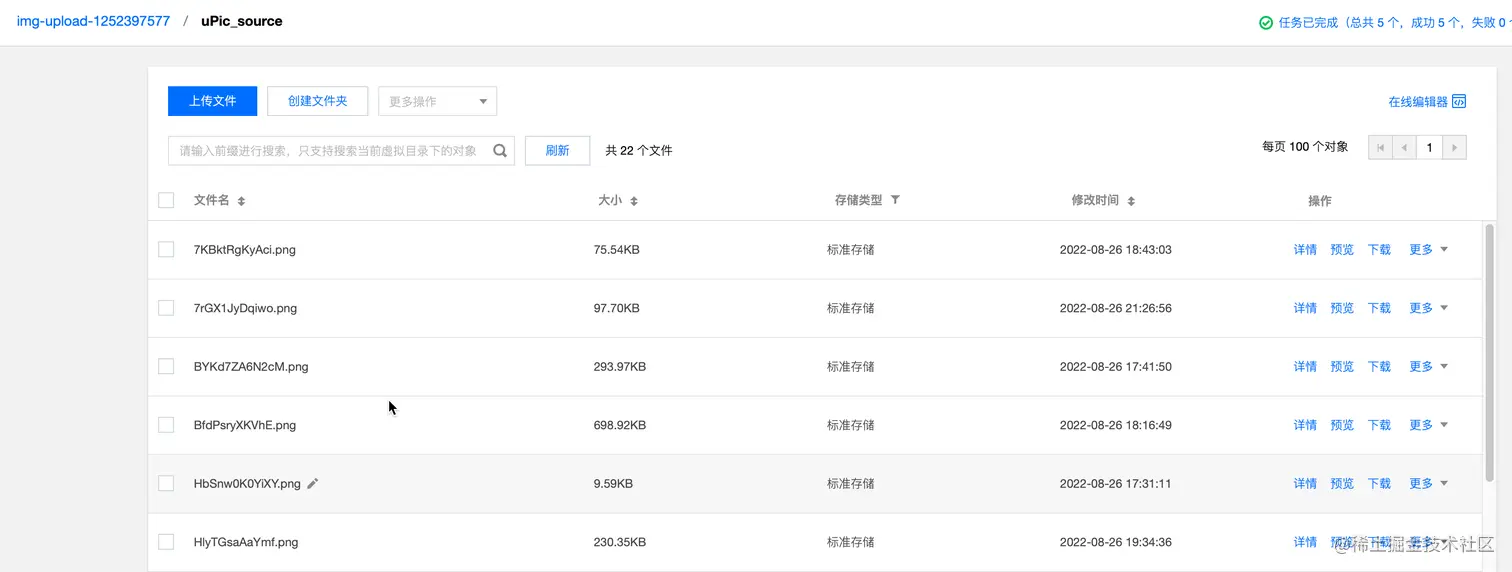The width and height of the screenshot is (1512, 572).
Task: Preview BYKd7ZA6N2cM.png via 预览
Action: tap(1342, 366)
